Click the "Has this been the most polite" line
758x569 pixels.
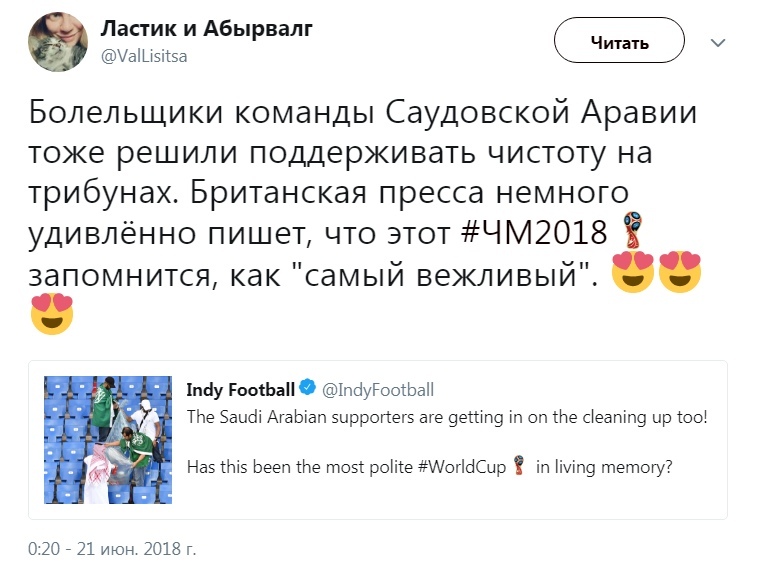290,464
